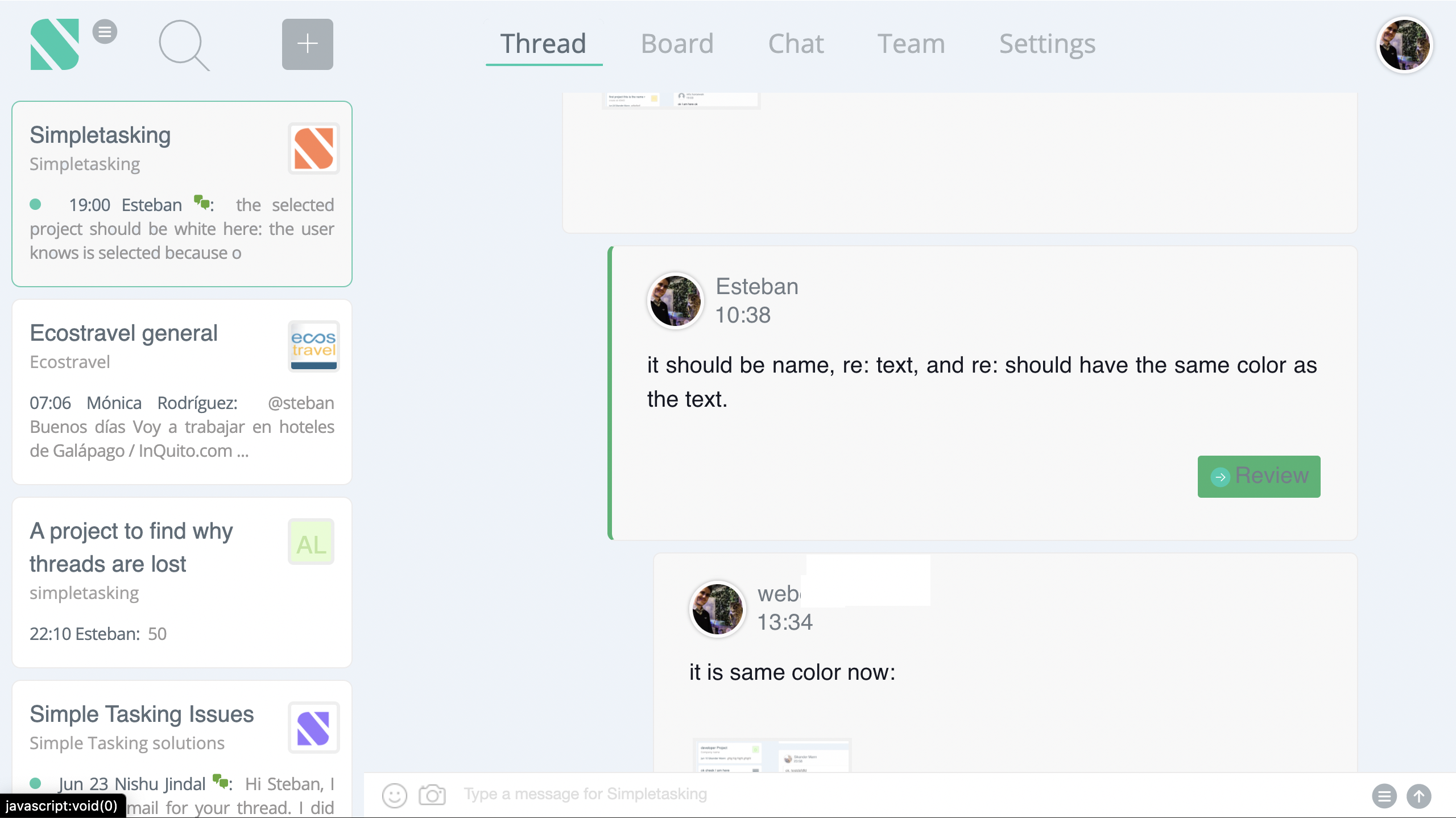Click the text 'it is same color now:'

pos(792,672)
